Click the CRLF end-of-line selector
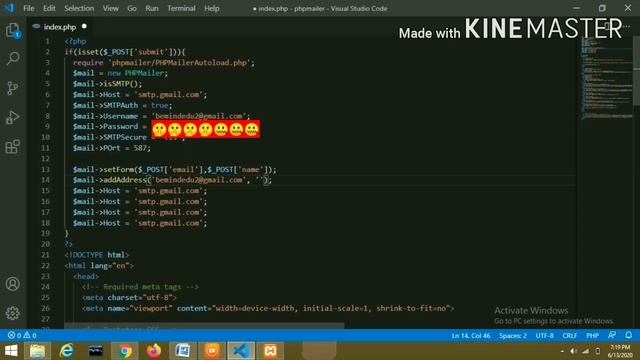640x360 pixels. point(570,336)
